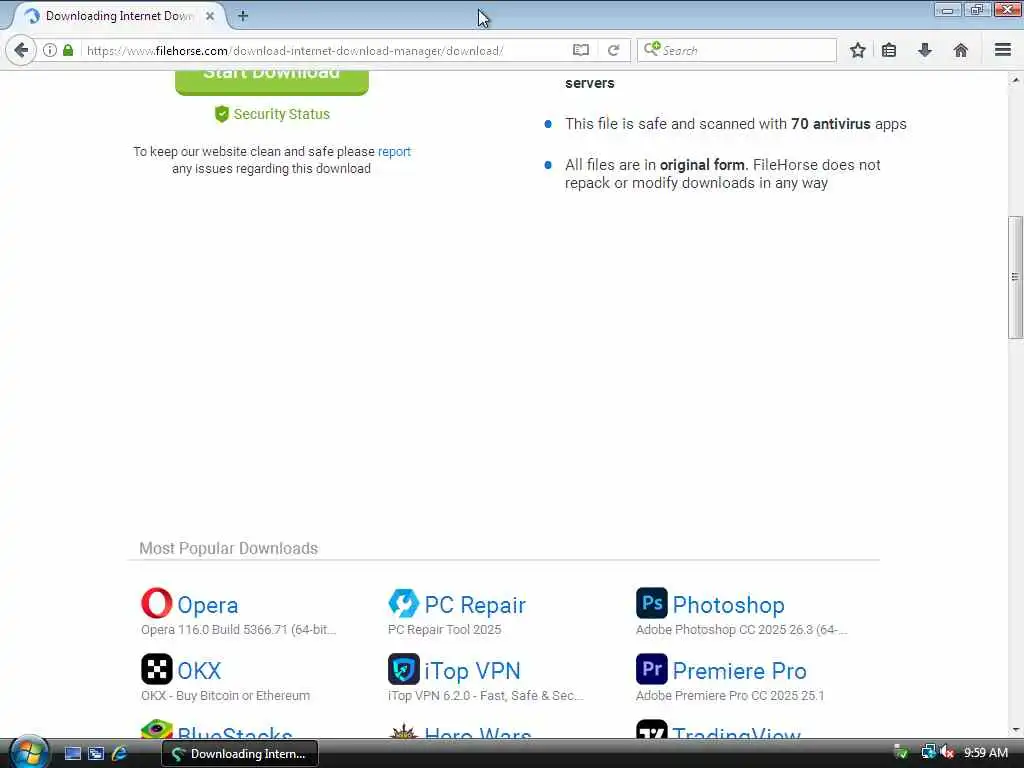1024x768 pixels.
Task: Focus the browser search box
Action: (x=737, y=50)
